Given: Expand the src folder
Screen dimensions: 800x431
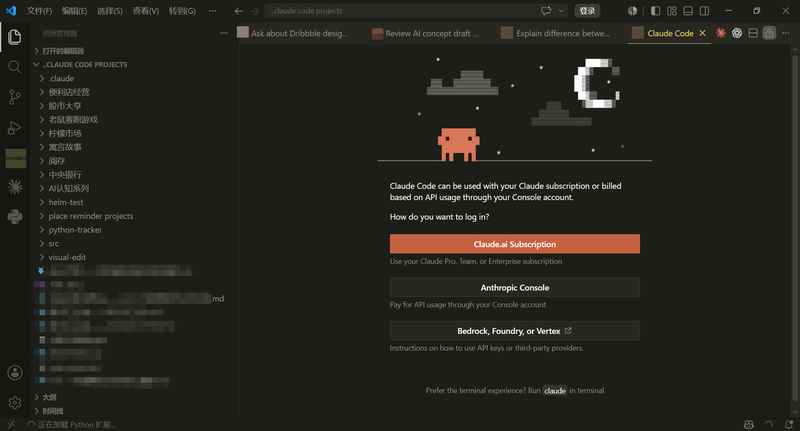Looking at the screenshot, I should [53, 244].
